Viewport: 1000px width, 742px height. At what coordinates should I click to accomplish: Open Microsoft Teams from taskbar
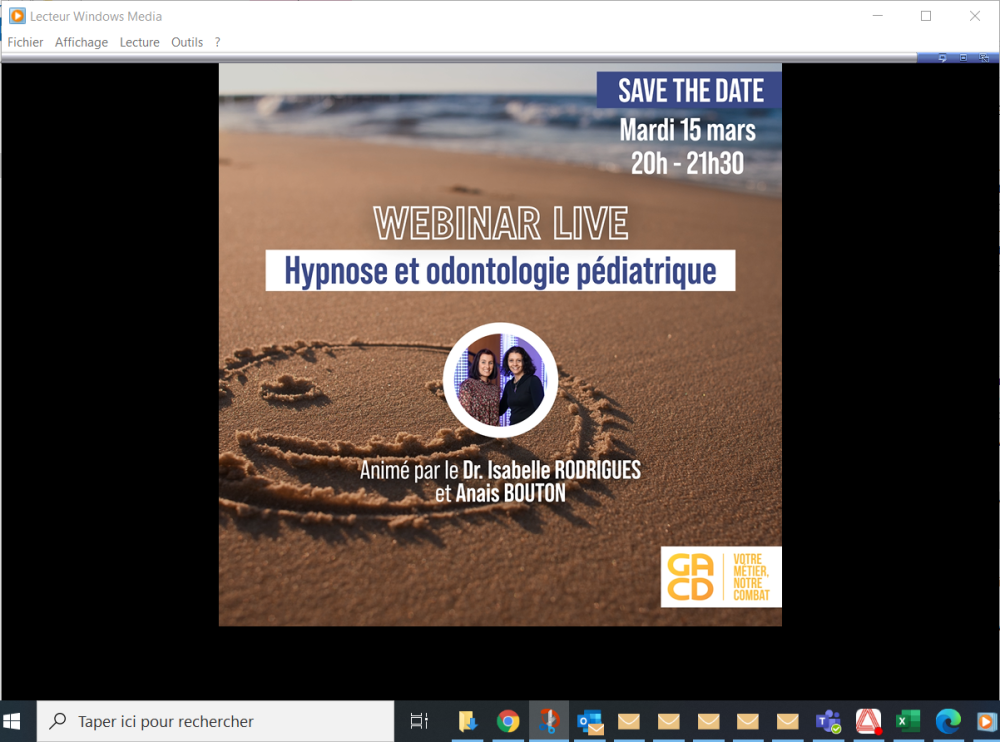click(828, 722)
